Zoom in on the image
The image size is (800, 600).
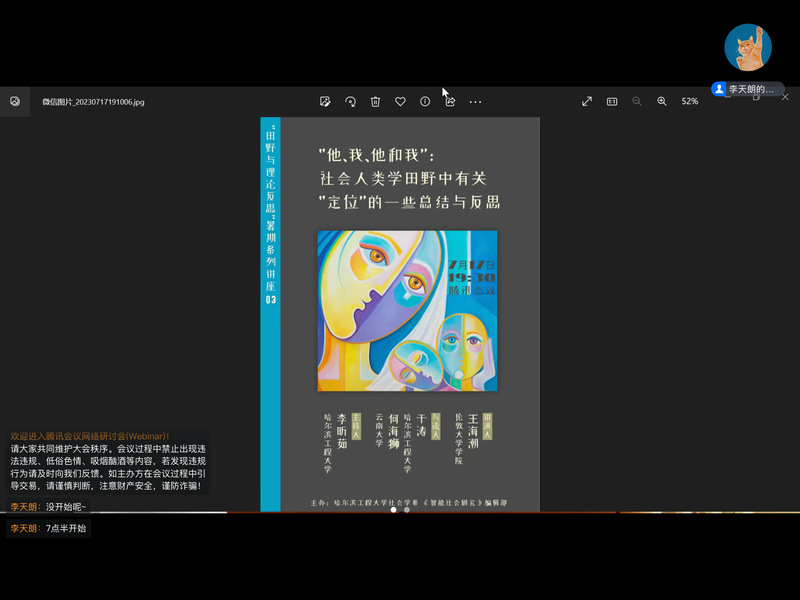[x=662, y=101]
